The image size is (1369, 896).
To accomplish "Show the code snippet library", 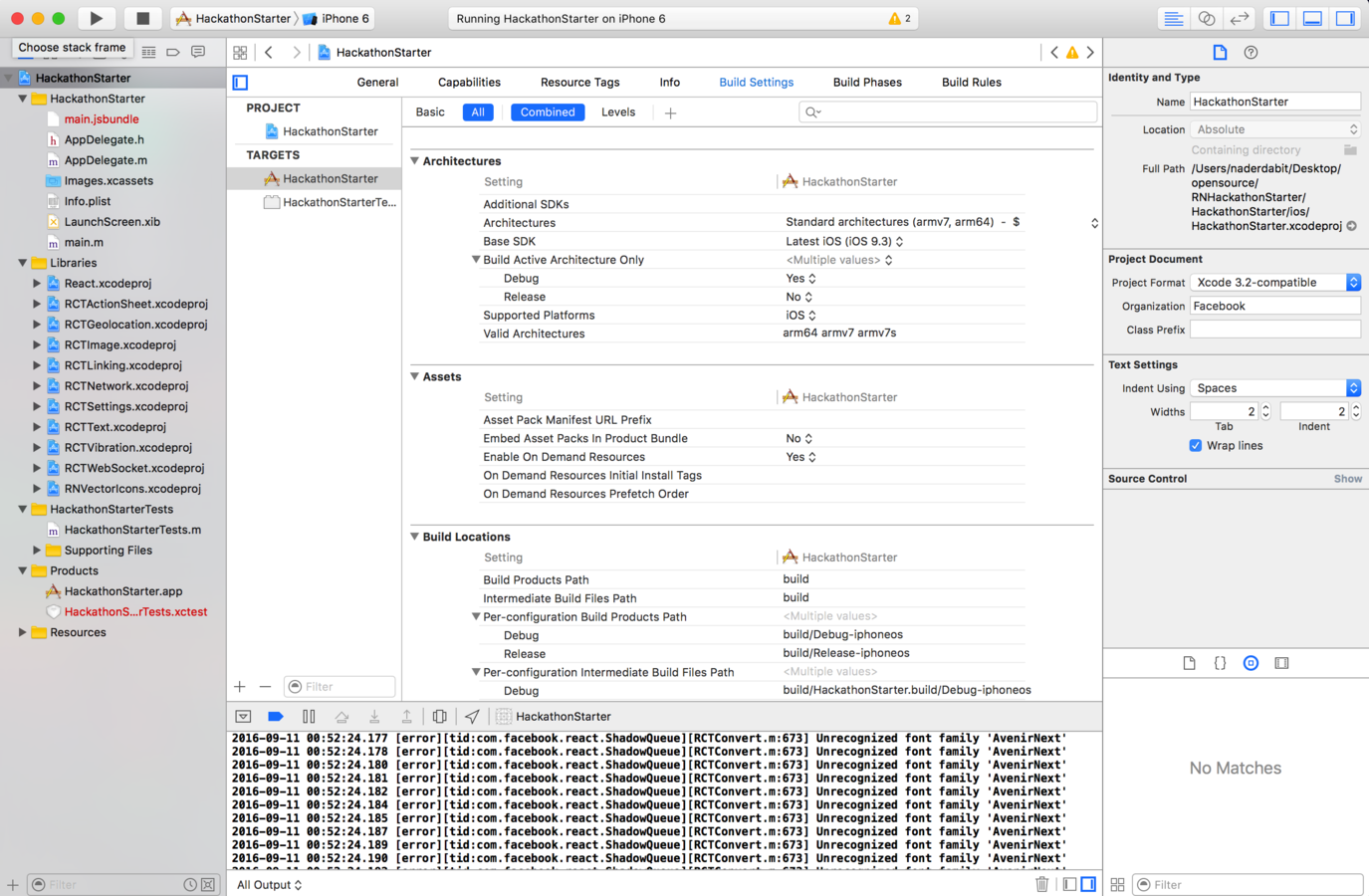I will coord(1220,663).
